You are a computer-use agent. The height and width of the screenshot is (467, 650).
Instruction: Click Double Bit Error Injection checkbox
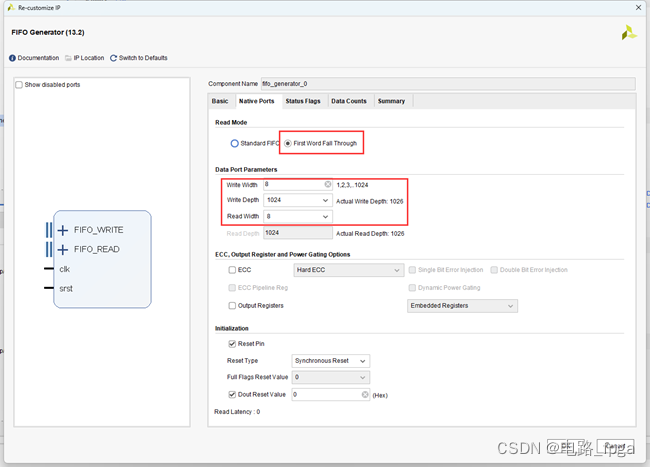pyautogui.click(x=494, y=270)
